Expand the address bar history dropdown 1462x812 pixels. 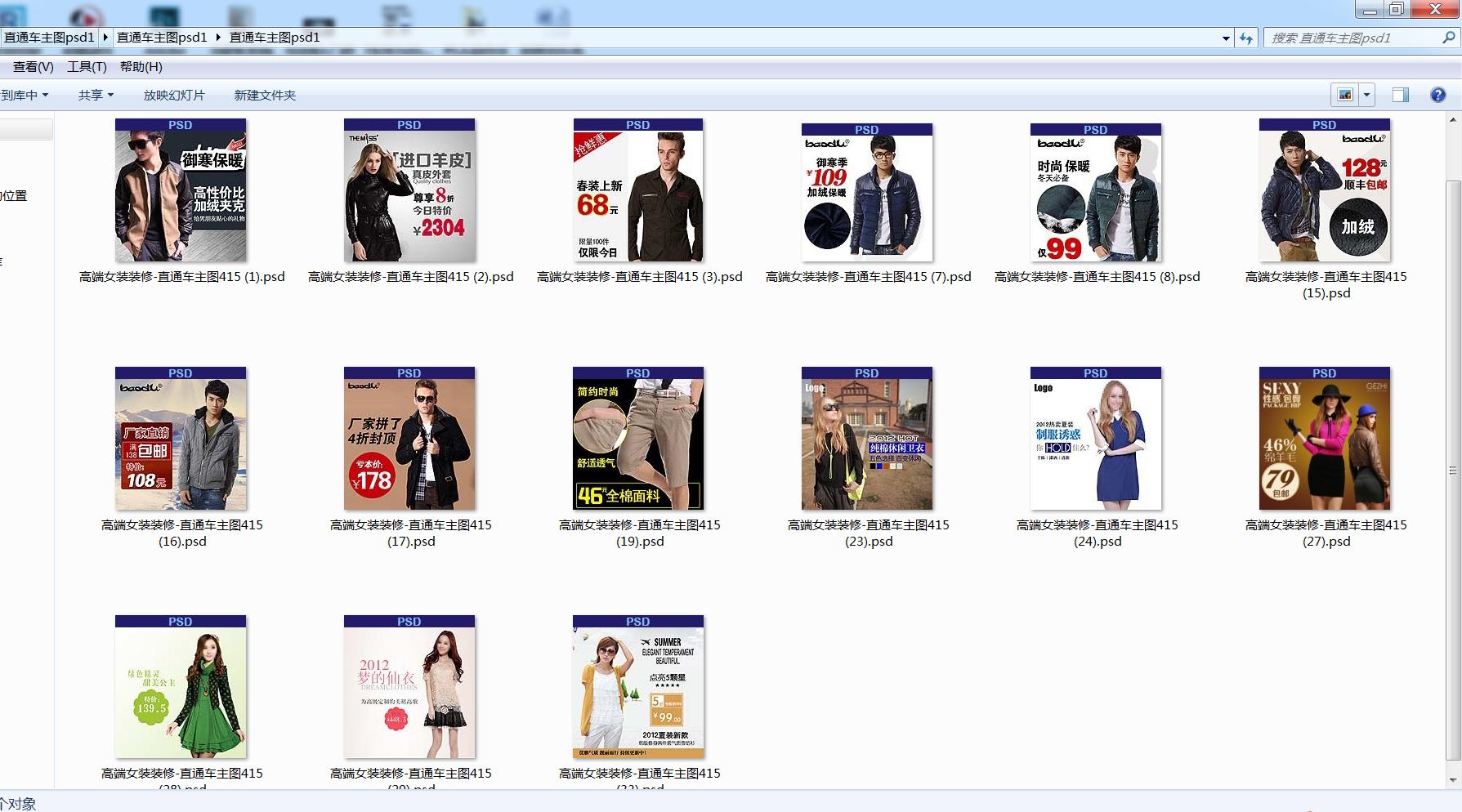1226,38
